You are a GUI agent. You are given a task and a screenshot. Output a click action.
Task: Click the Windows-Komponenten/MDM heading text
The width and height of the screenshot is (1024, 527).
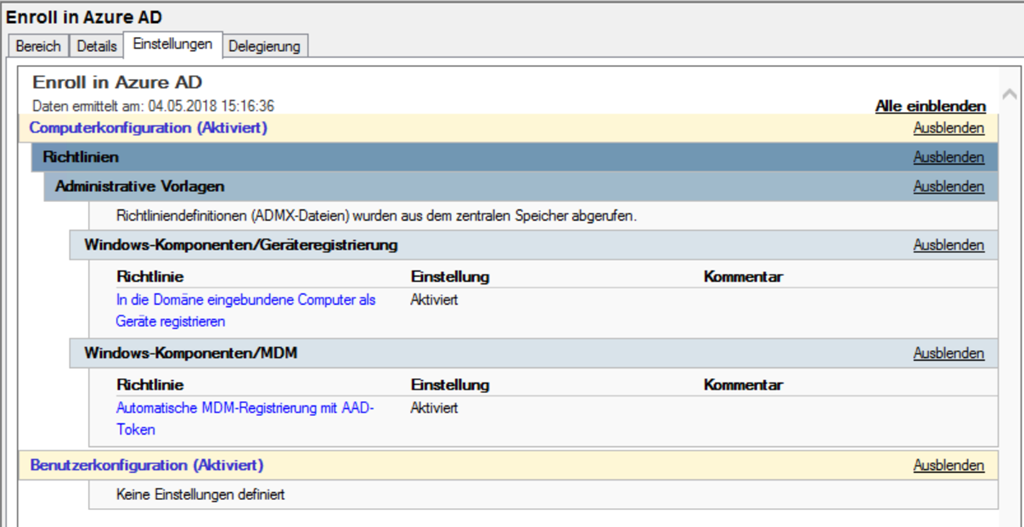[190, 353]
